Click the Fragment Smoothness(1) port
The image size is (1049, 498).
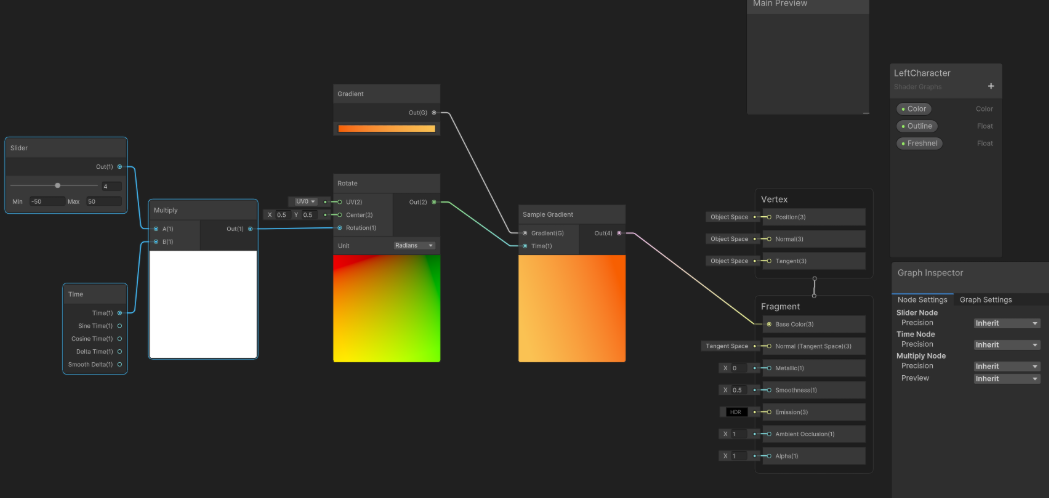(769, 390)
